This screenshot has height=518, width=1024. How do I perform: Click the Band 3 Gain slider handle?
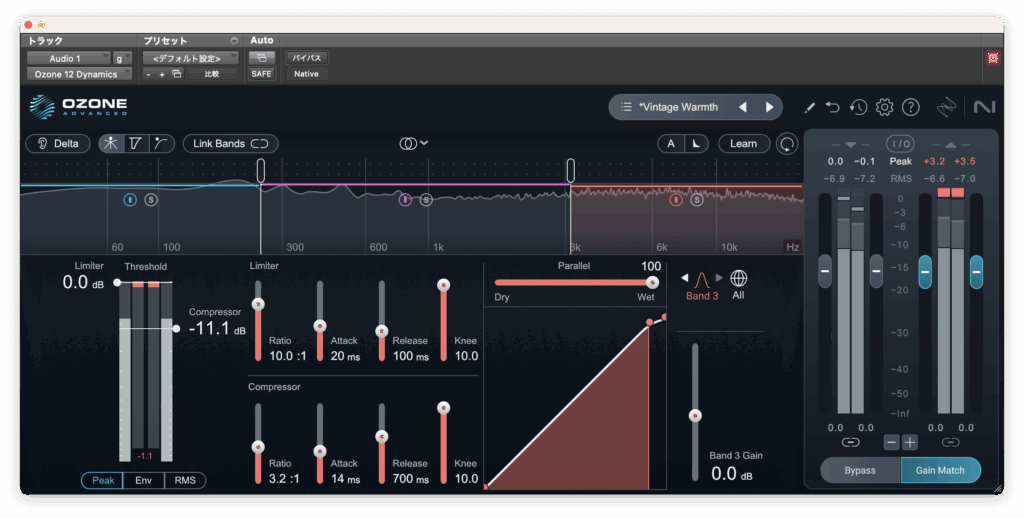point(695,415)
